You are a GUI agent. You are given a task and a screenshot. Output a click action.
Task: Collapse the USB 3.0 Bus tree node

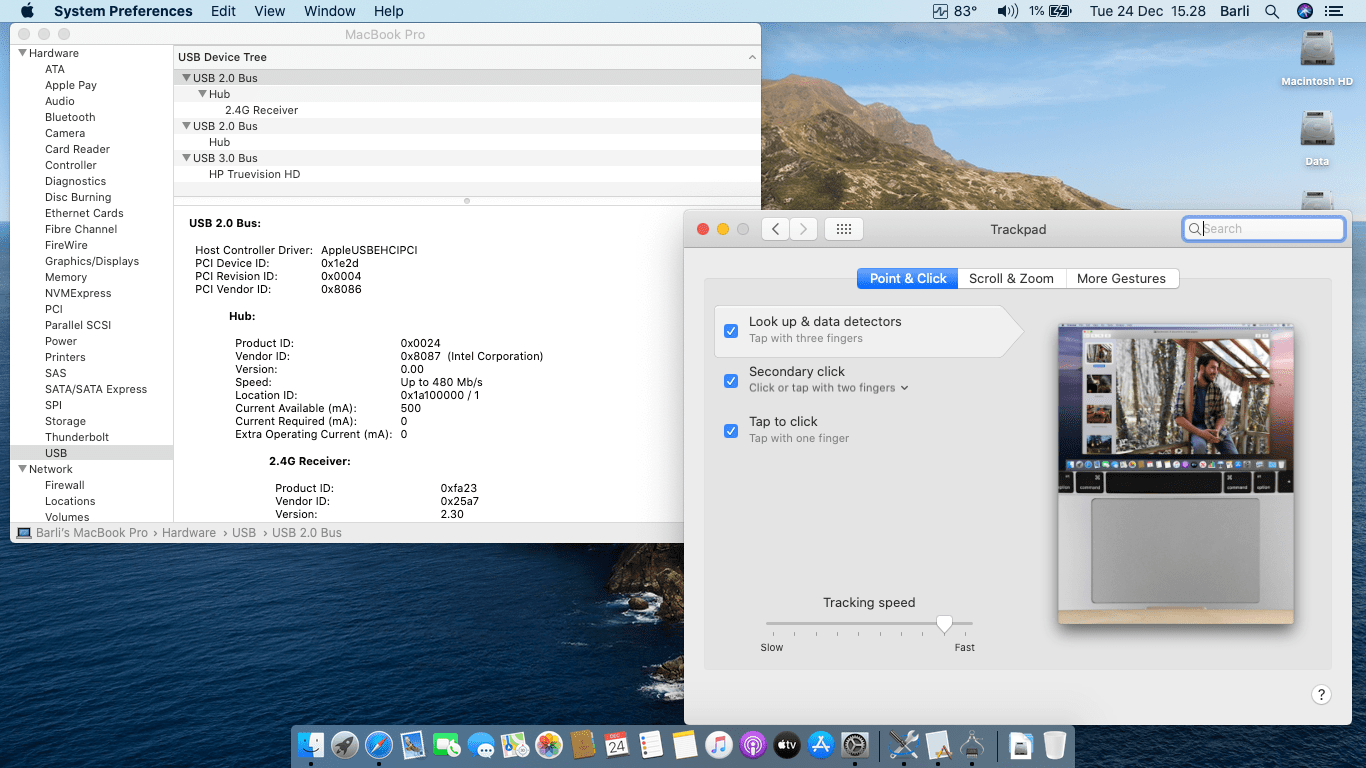coord(186,158)
